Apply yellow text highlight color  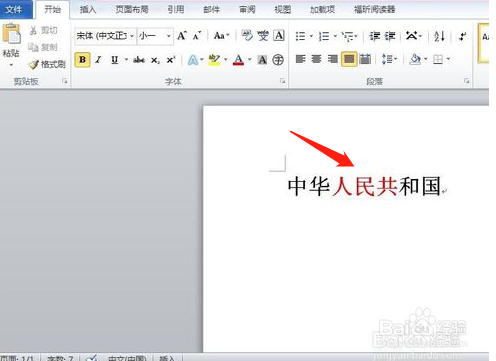point(214,60)
